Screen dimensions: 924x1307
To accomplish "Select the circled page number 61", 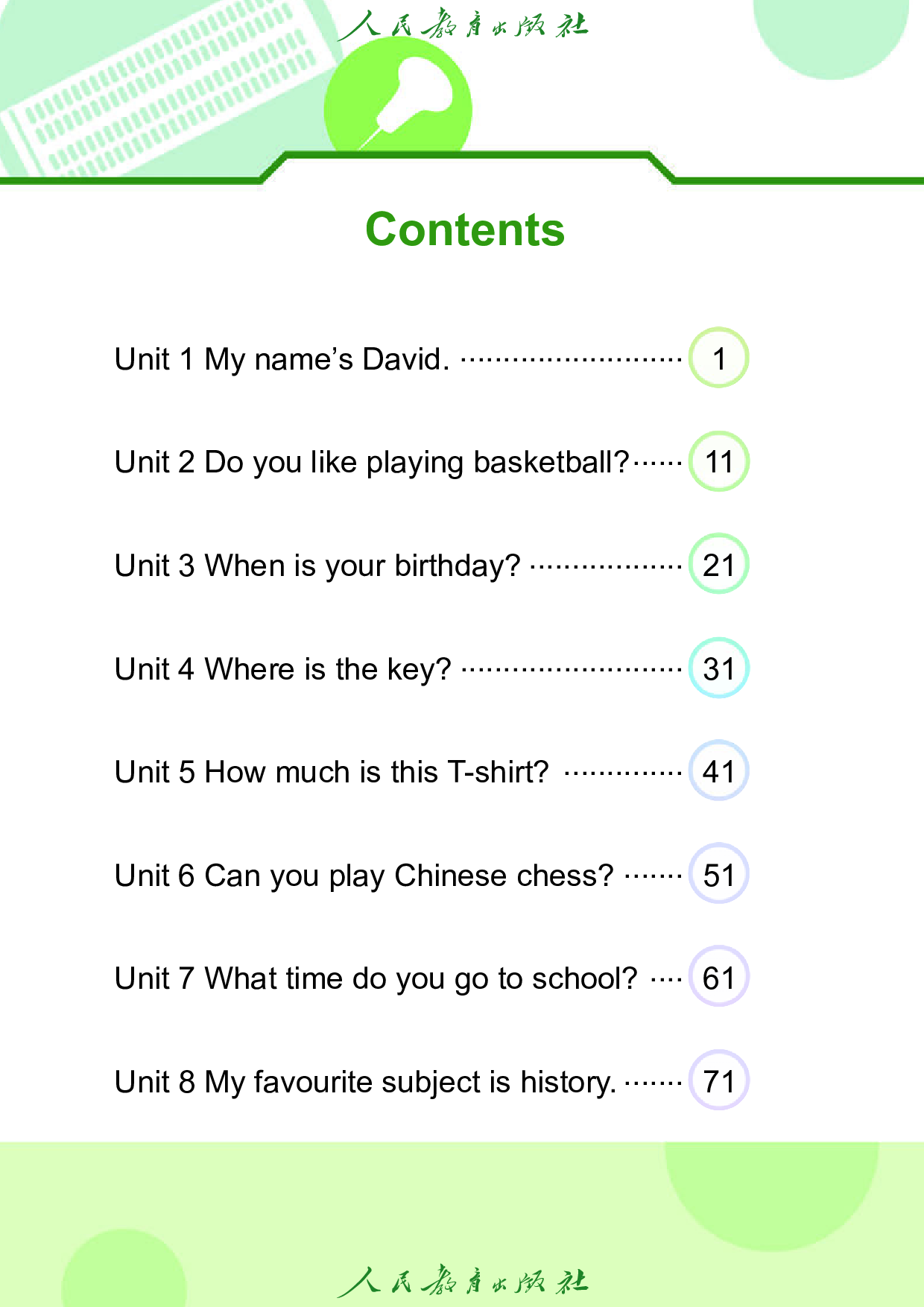I will tap(718, 978).
